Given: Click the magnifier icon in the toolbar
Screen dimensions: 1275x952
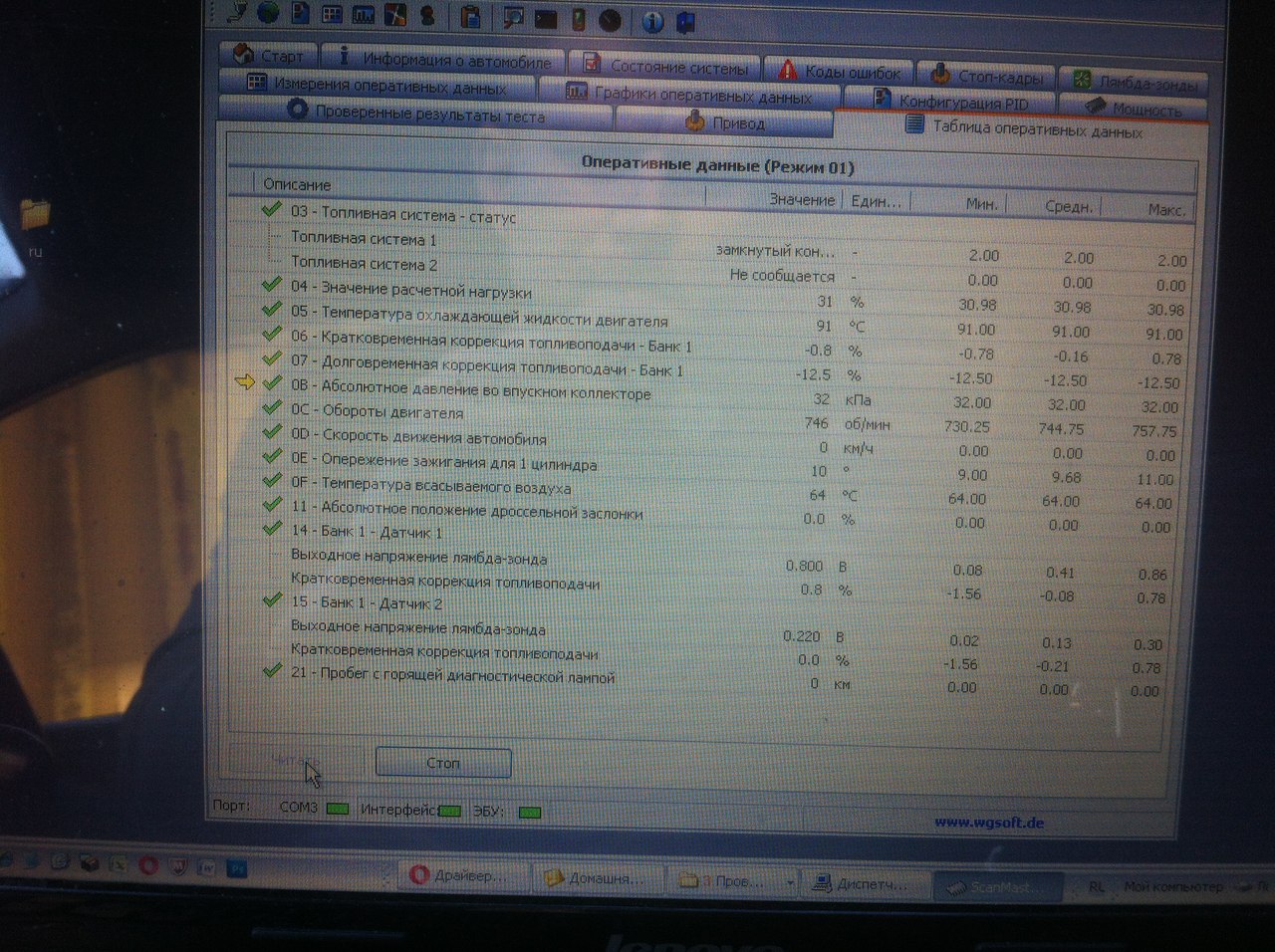Looking at the screenshot, I should pos(513,17).
